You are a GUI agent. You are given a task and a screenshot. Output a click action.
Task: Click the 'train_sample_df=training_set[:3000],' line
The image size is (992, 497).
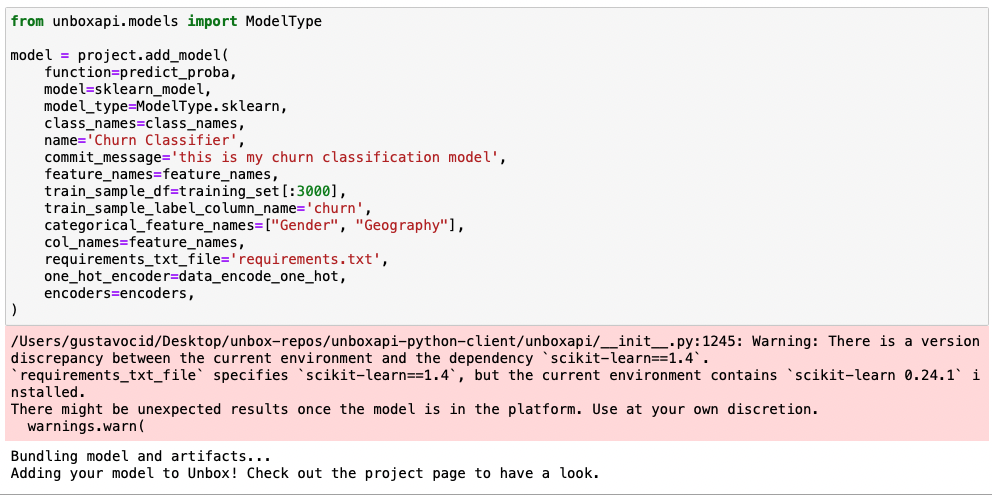tap(195, 192)
